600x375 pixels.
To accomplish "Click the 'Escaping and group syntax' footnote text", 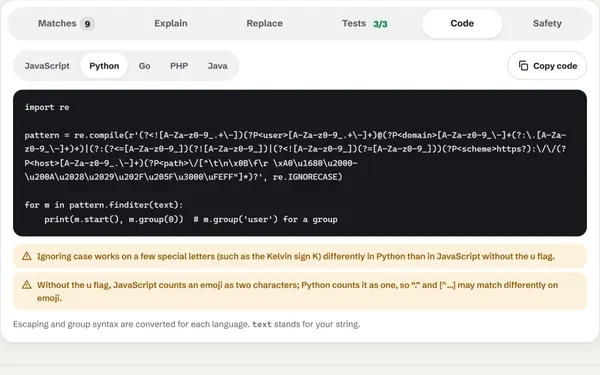I will (x=186, y=324).
